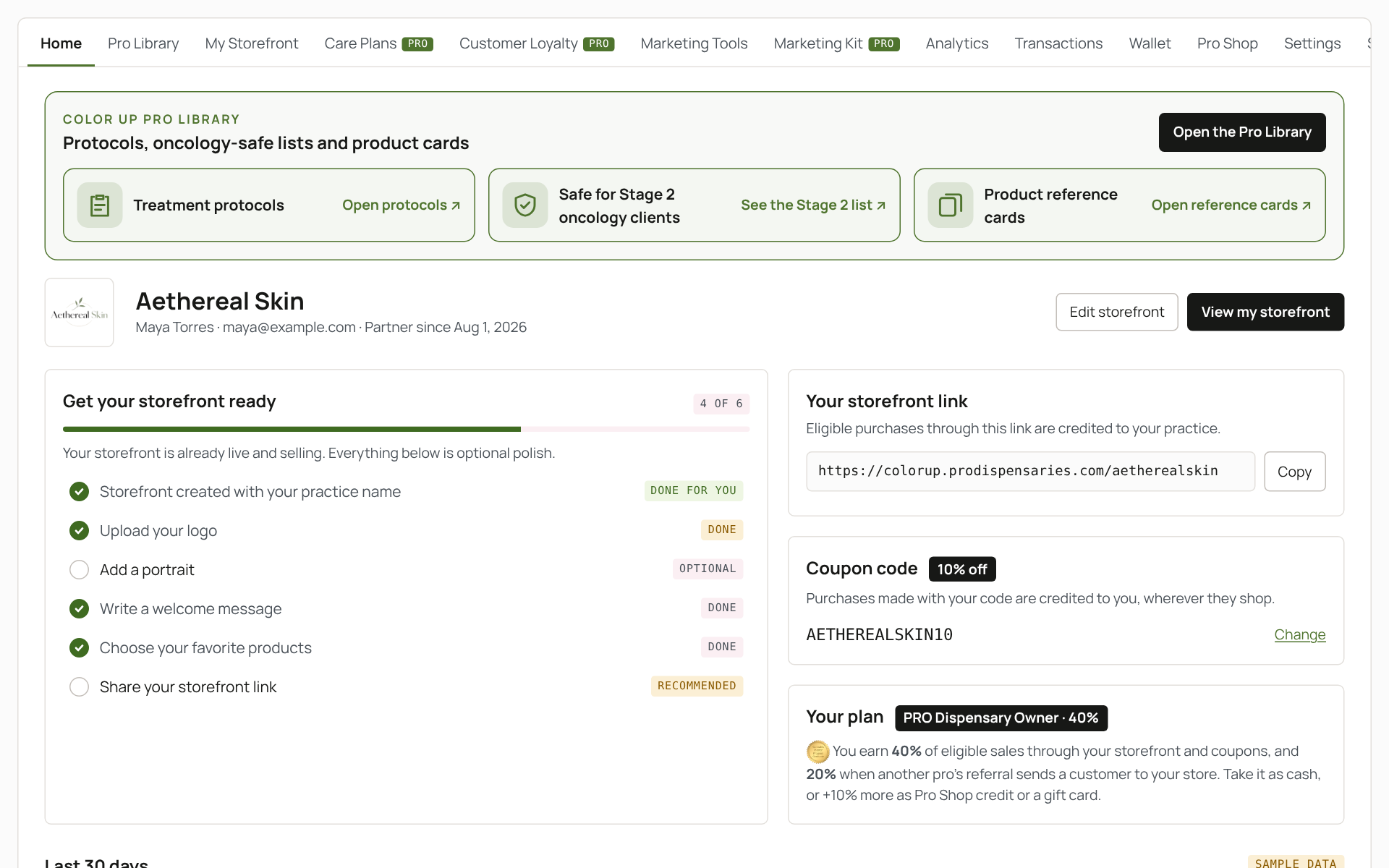Select the Marketing Tools tab

point(694,43)
